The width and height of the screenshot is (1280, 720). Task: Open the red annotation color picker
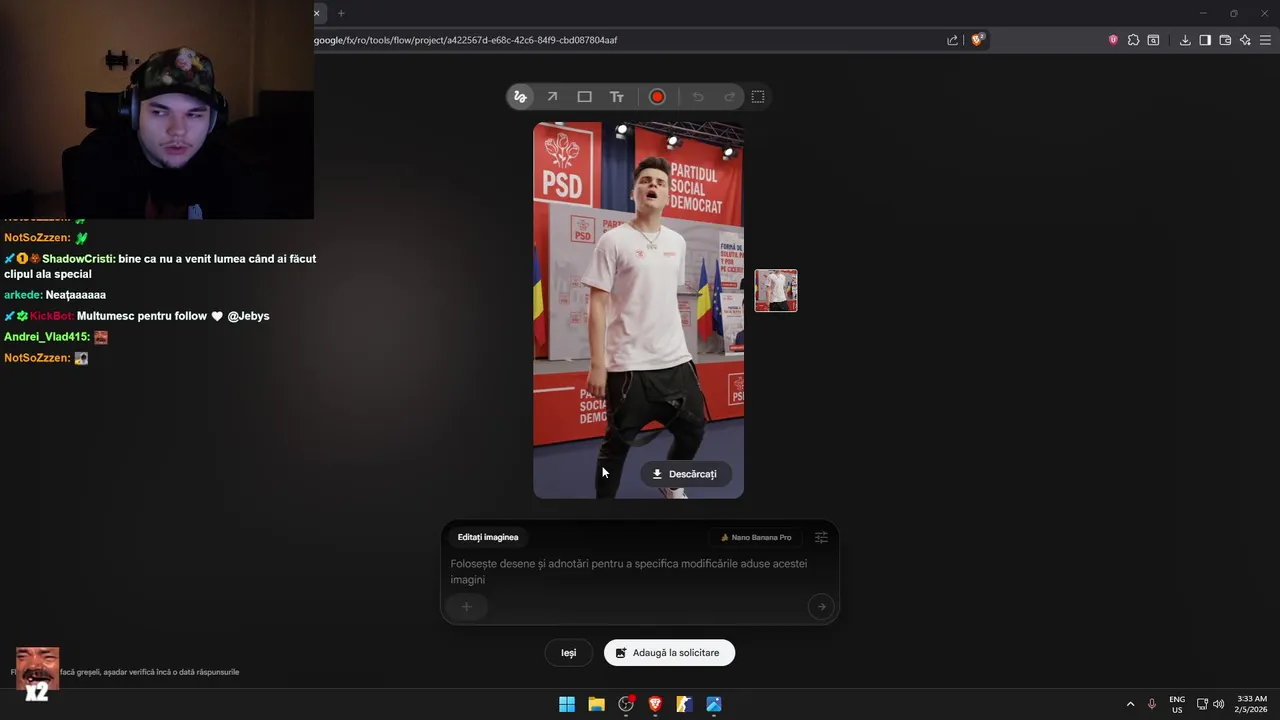pos(657,97)
